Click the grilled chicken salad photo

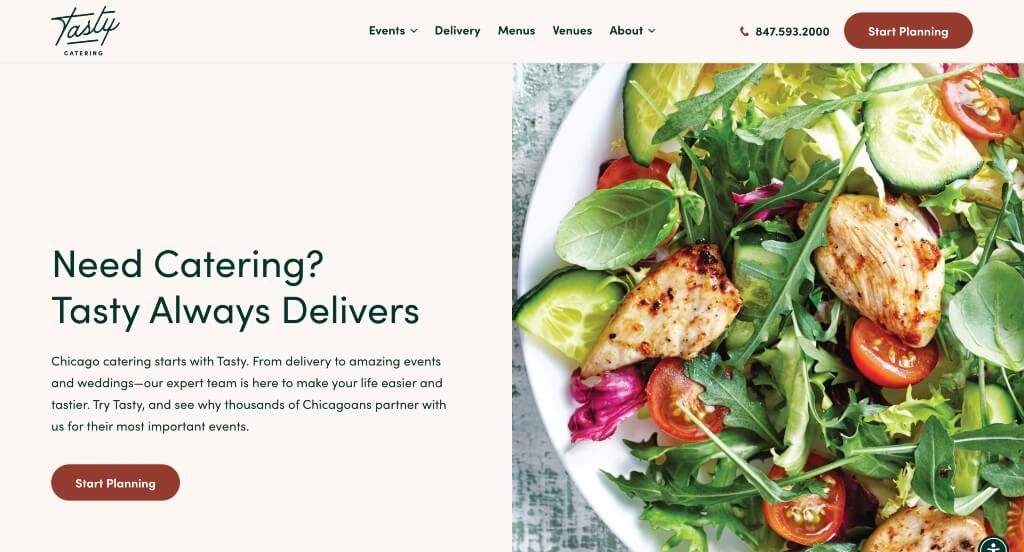click(768, 307)
